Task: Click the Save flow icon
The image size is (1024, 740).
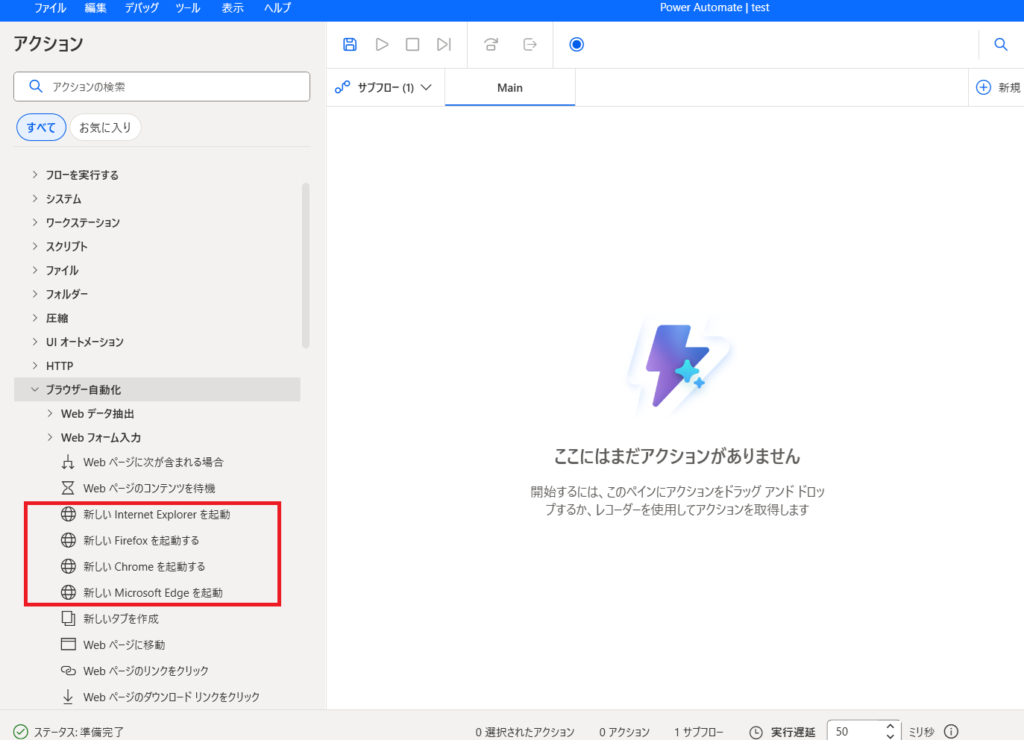Action: 350,44
